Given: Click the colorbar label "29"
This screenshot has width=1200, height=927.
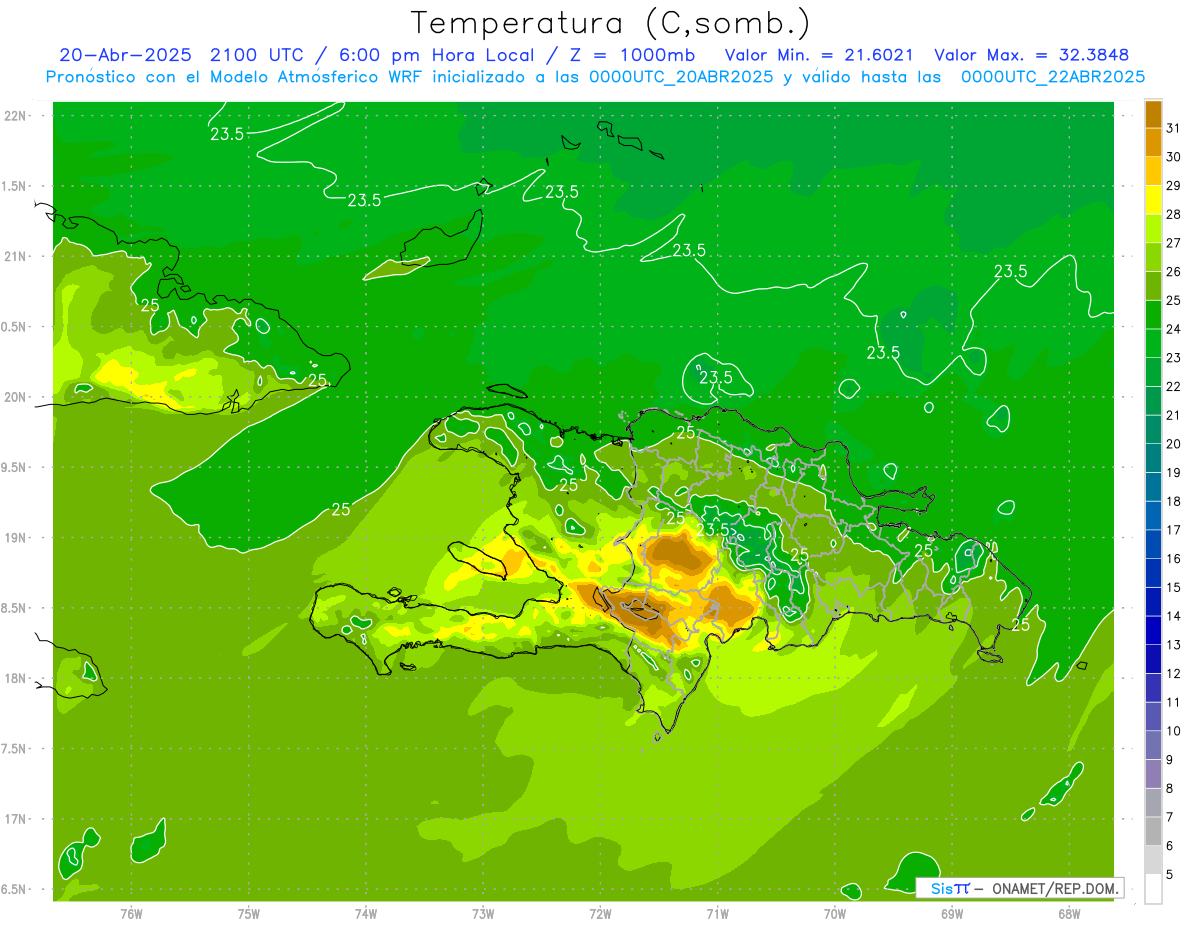Looking at the screenshot, I should (1174, 185).
